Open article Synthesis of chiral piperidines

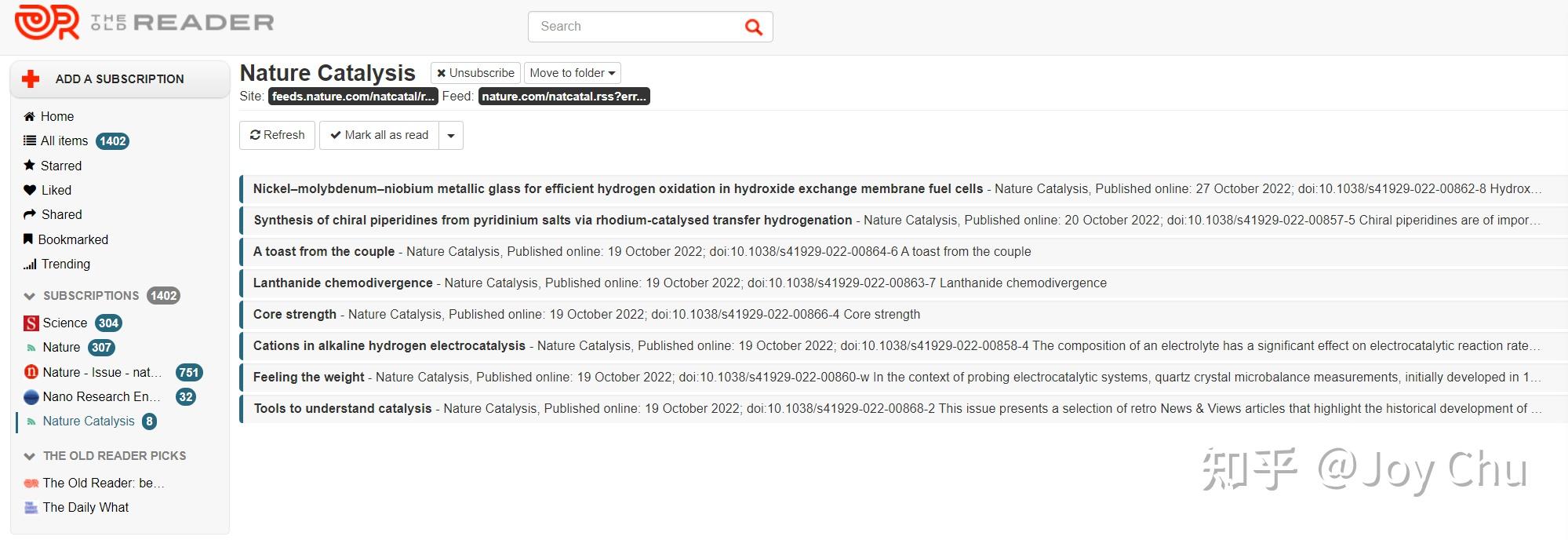tap(902, 221)
